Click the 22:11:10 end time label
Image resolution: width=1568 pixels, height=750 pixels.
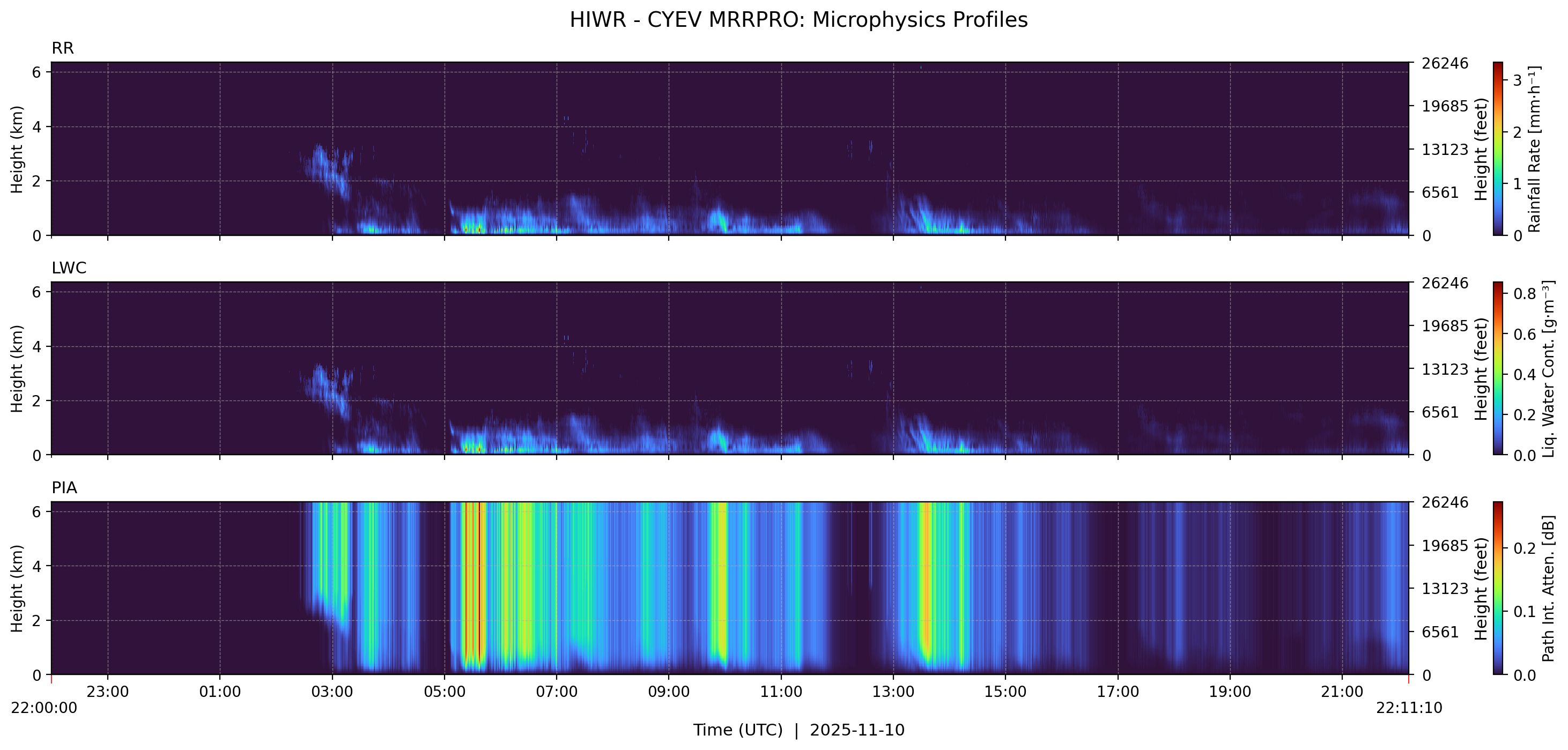tap(1409, 708)
